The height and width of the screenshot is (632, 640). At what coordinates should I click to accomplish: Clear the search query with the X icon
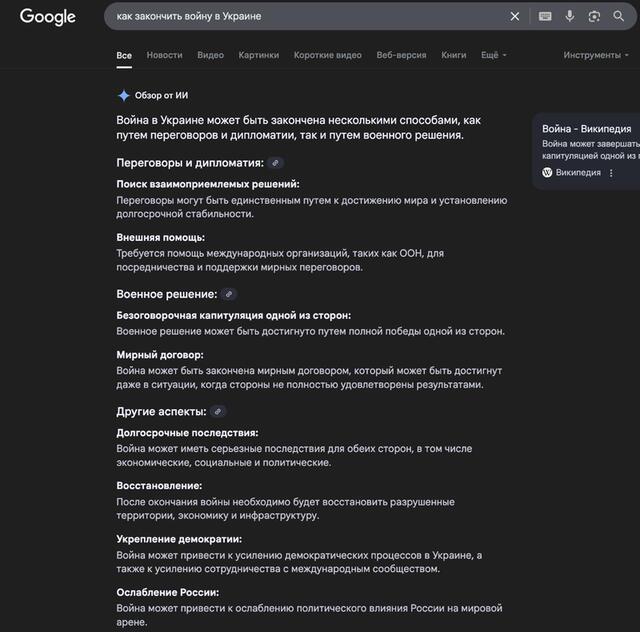click(515, 16)
